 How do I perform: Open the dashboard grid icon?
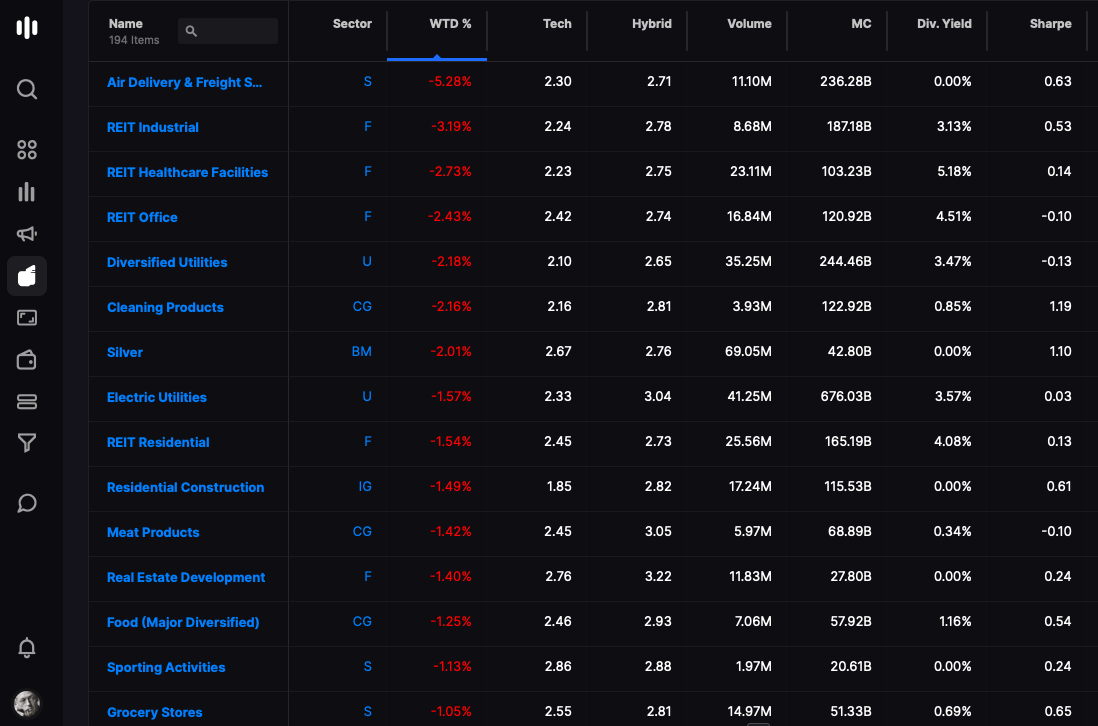(27, 149)
